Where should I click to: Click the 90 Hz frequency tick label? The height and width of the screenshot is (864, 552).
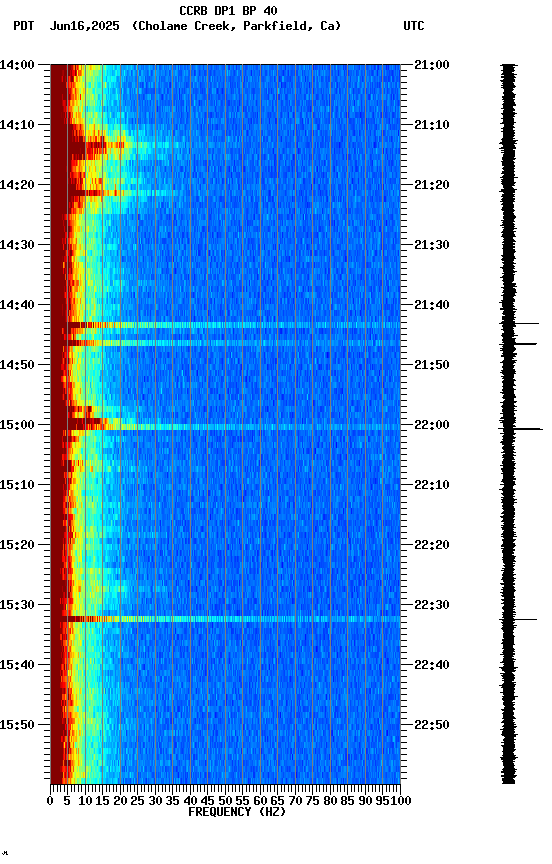click(365, 801)
